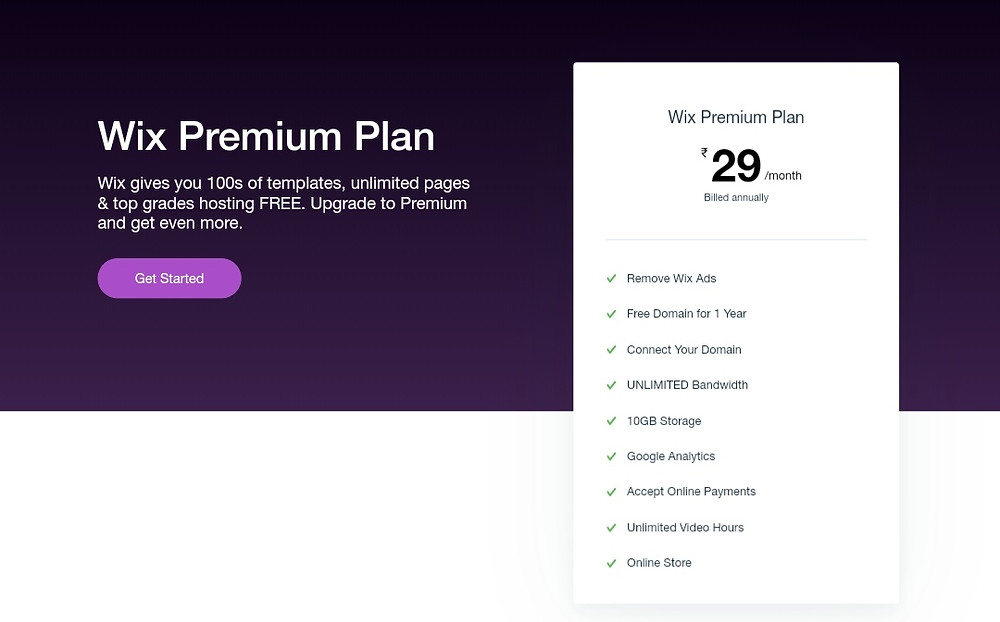
Task: Click the checkmark beside 10GB Storage
Action: [611, 421]
